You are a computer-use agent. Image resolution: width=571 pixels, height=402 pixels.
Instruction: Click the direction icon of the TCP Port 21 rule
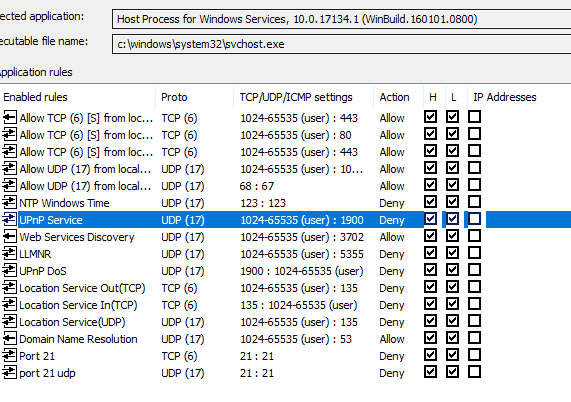coord(9,355)
